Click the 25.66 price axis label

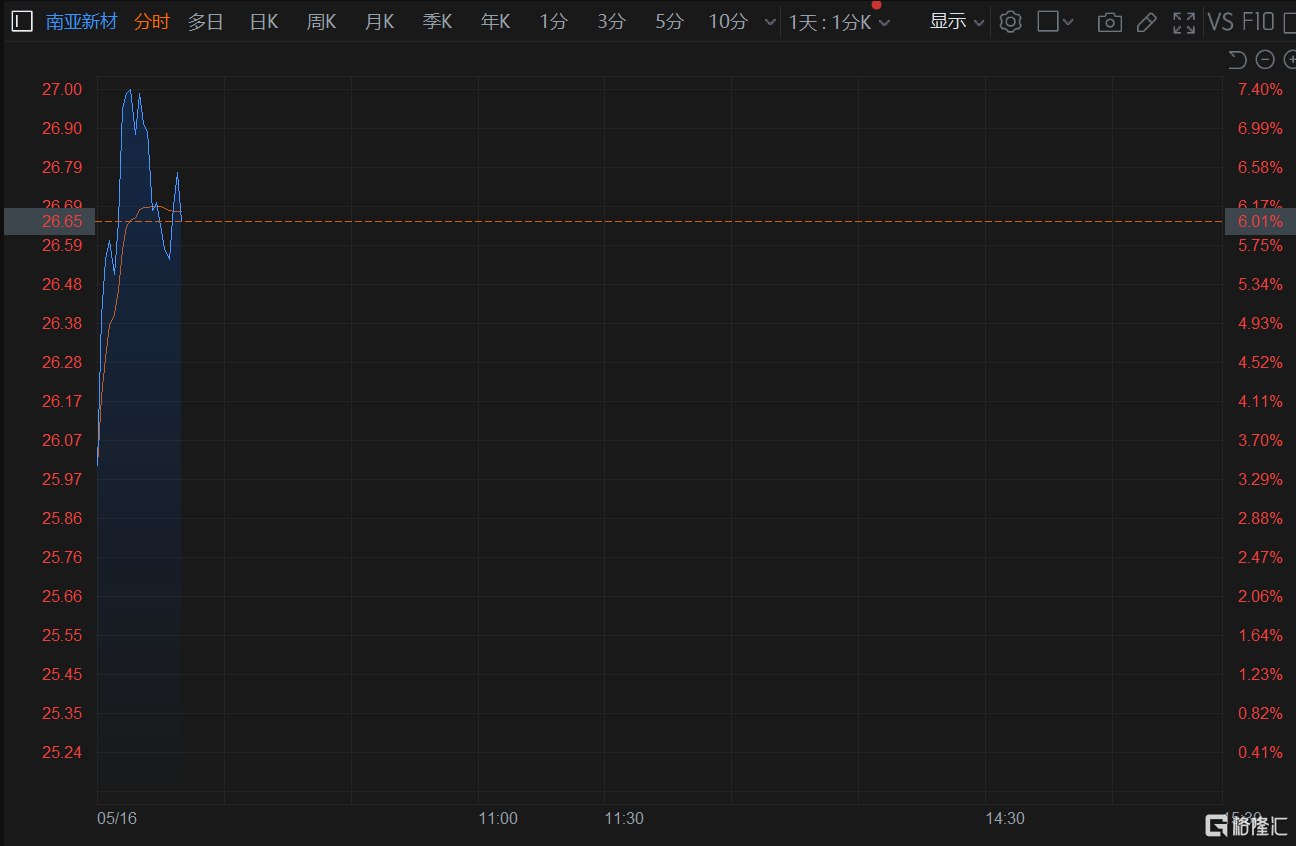[62, 596]
